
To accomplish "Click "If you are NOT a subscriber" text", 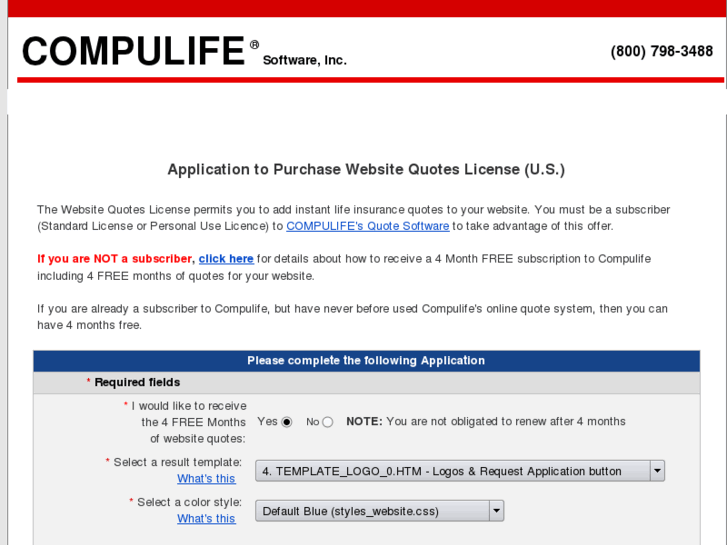I will coord(115,259).
